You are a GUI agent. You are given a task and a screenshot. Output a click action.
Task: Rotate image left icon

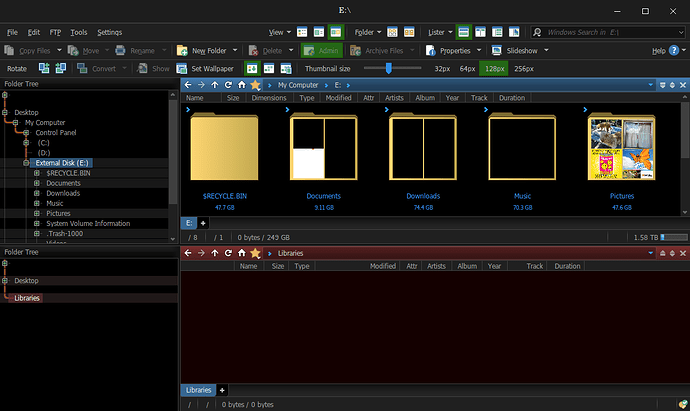click(44, 68)
